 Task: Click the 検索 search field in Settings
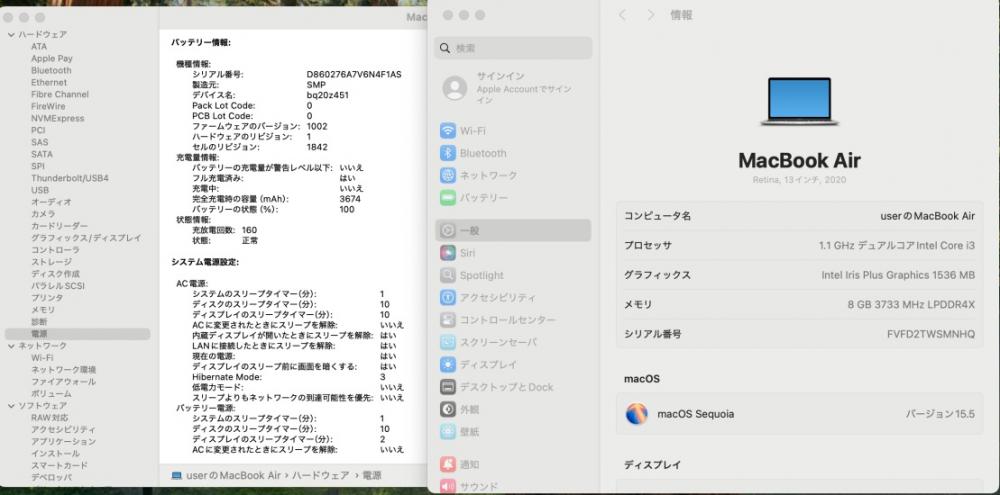(513, 48)
